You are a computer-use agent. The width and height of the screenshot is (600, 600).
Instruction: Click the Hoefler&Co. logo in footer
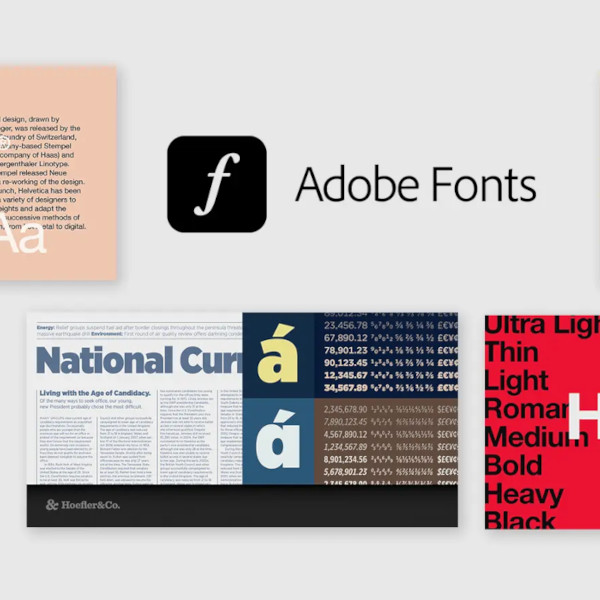(80, 505)
